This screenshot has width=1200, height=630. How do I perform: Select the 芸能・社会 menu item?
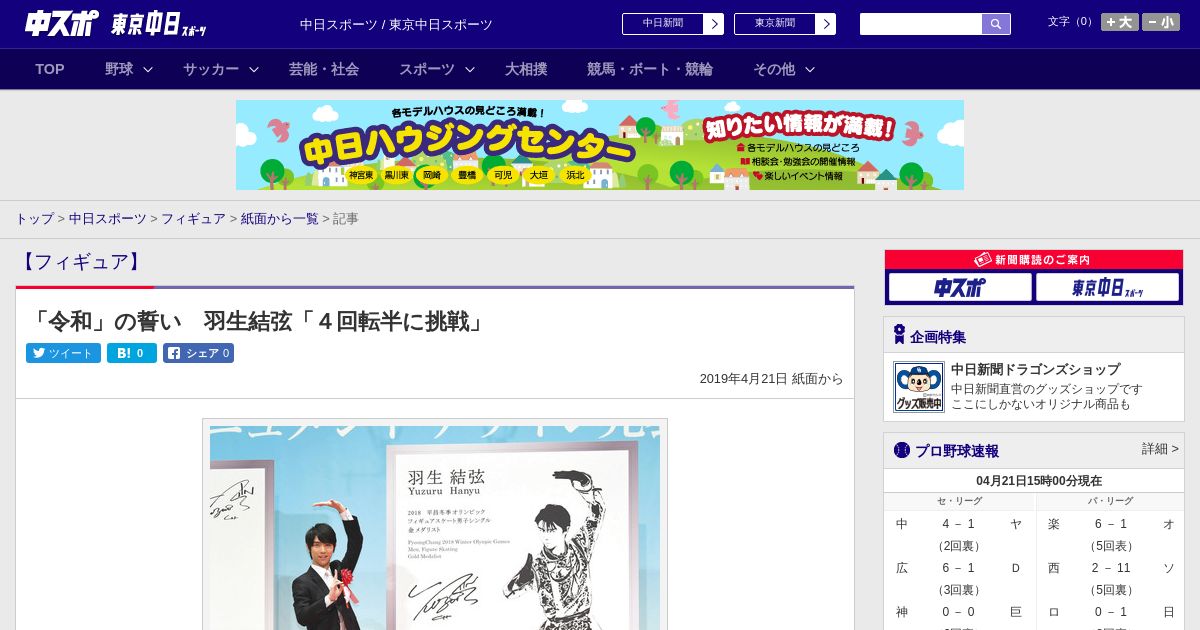pos(324,69)
